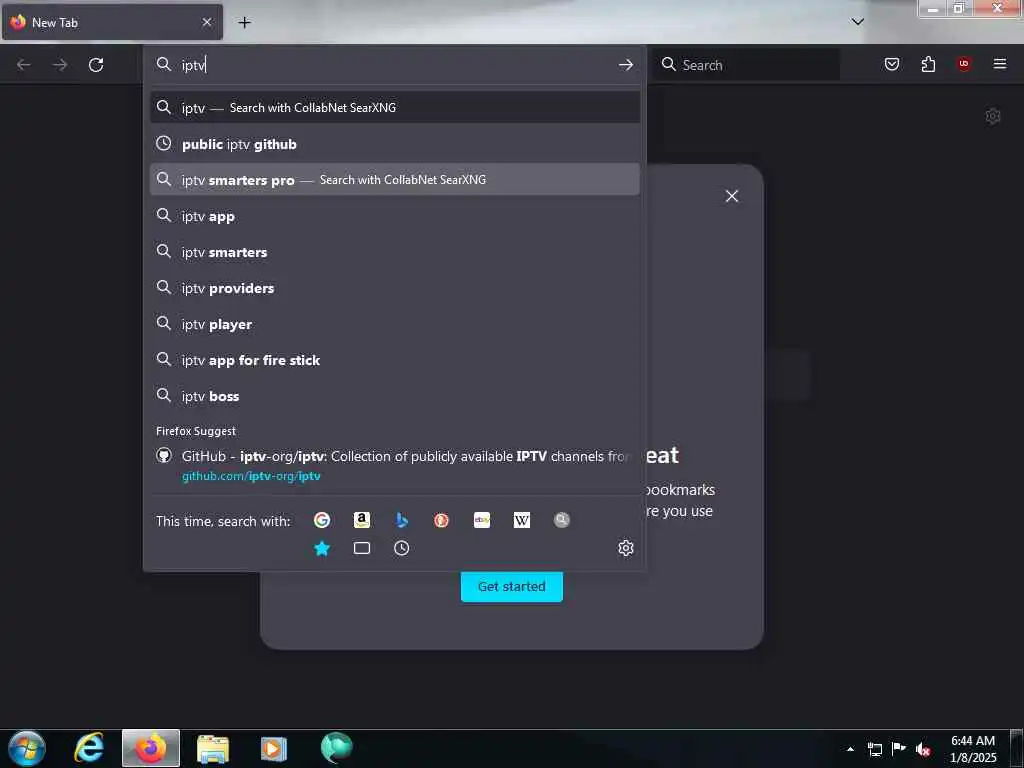
Task: Open the network tray icon
Action: (x=874, y=749)
